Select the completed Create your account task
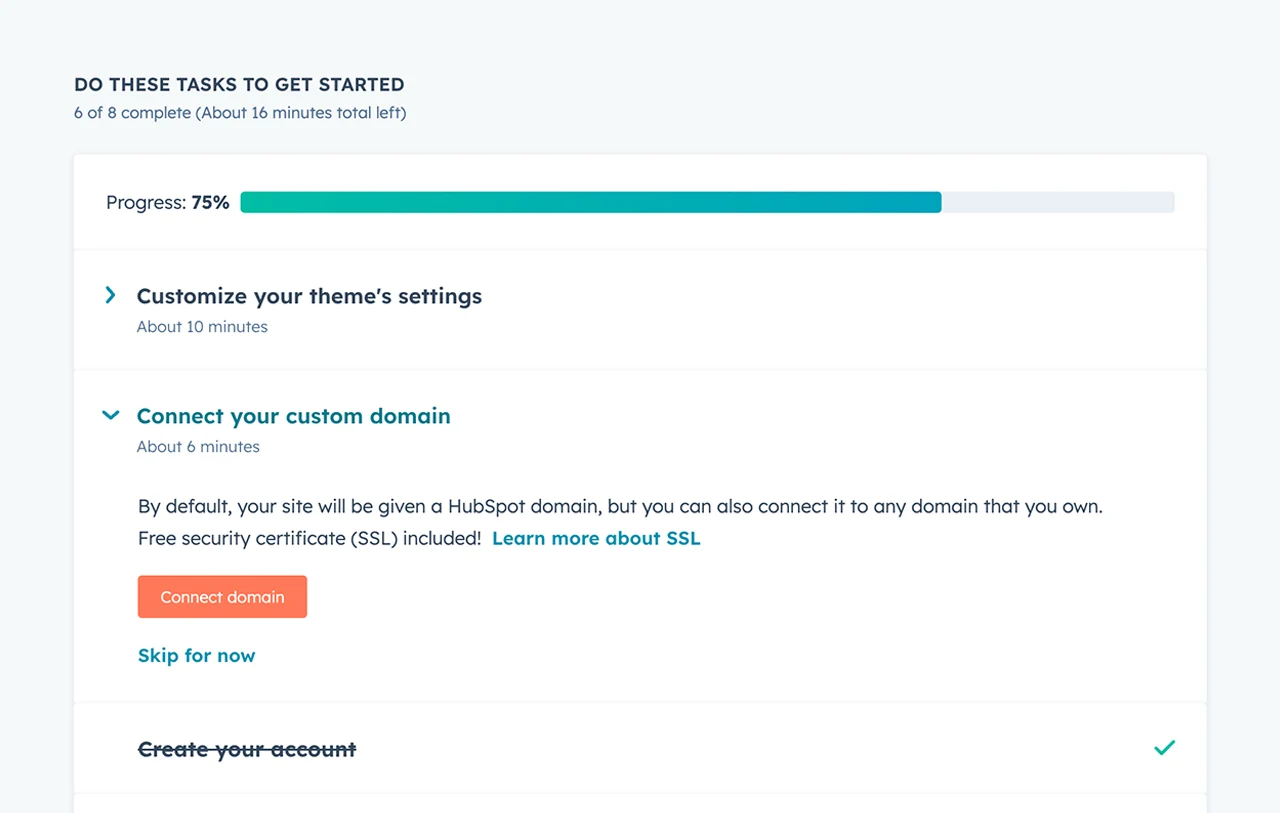Screen dimensions: 1280x813 (x=246, y=749)
